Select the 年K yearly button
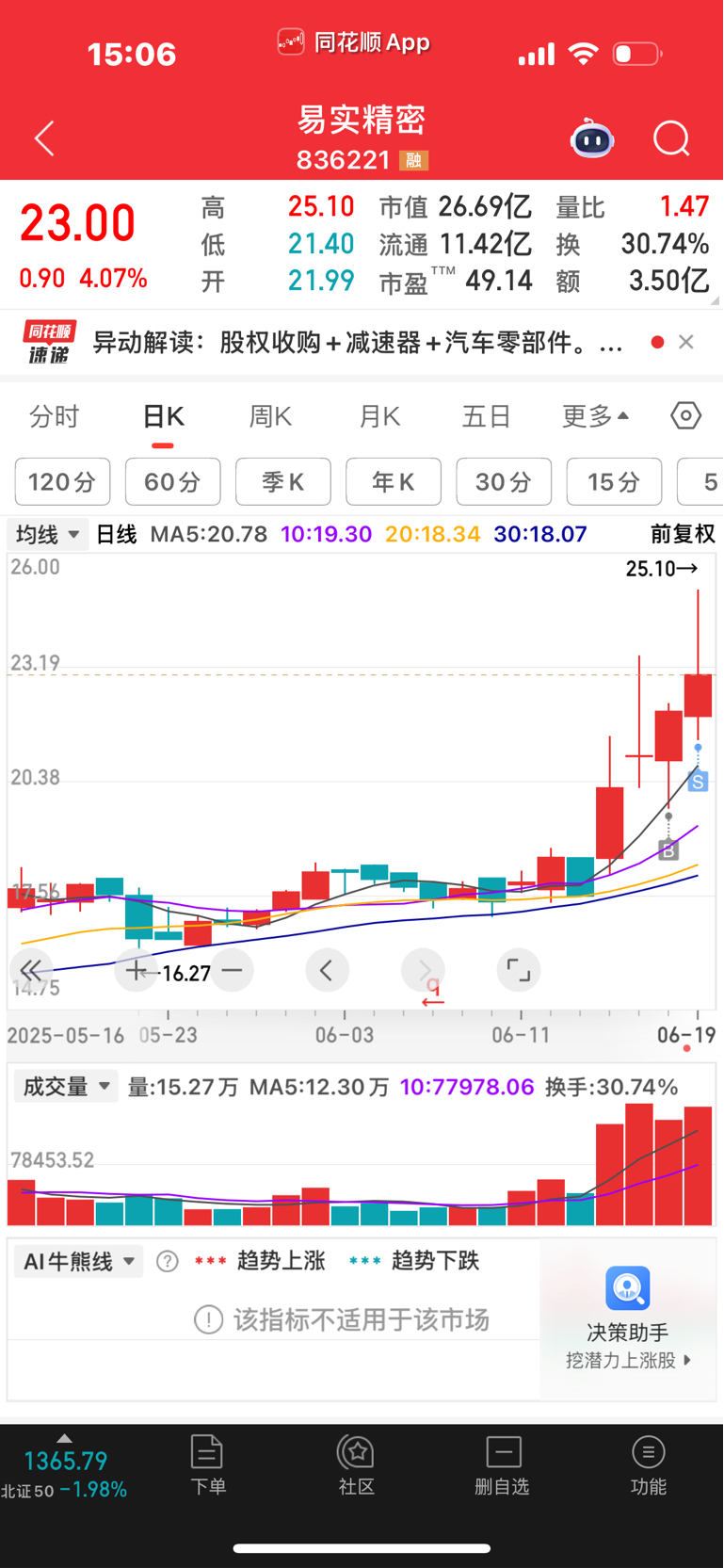The image size is (724, 1568). 394,482
